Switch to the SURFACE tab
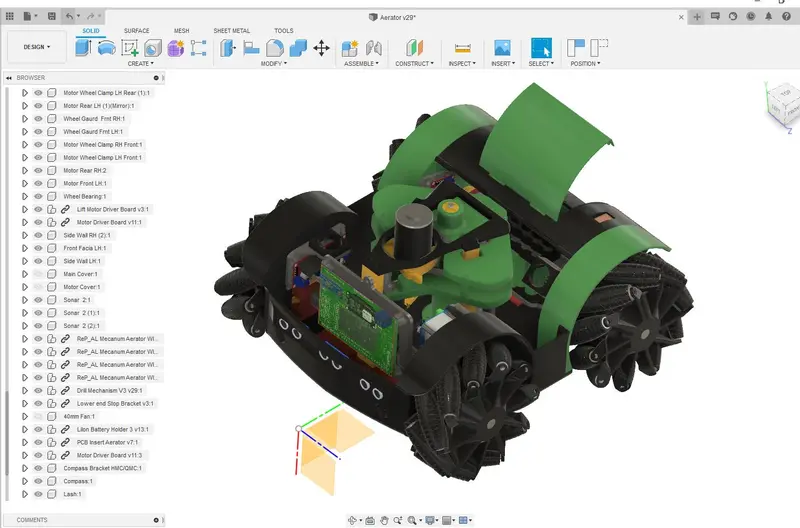 137,31
